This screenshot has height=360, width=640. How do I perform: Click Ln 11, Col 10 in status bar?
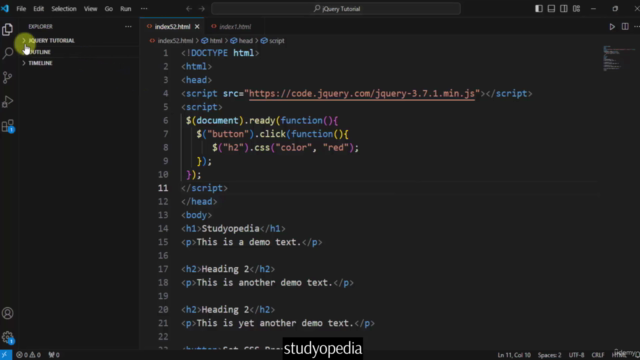514,355
